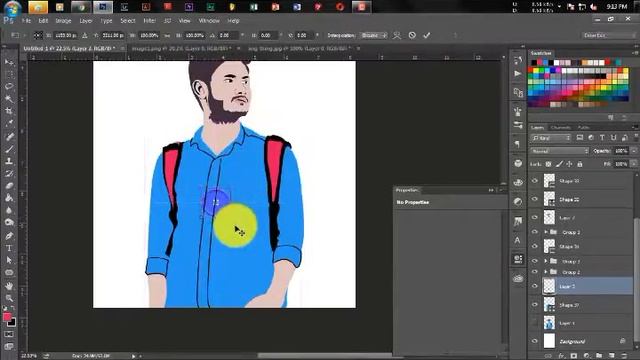Open the Image menu
The width and height of the screenshot is (640, 360).
pos(63,20)
